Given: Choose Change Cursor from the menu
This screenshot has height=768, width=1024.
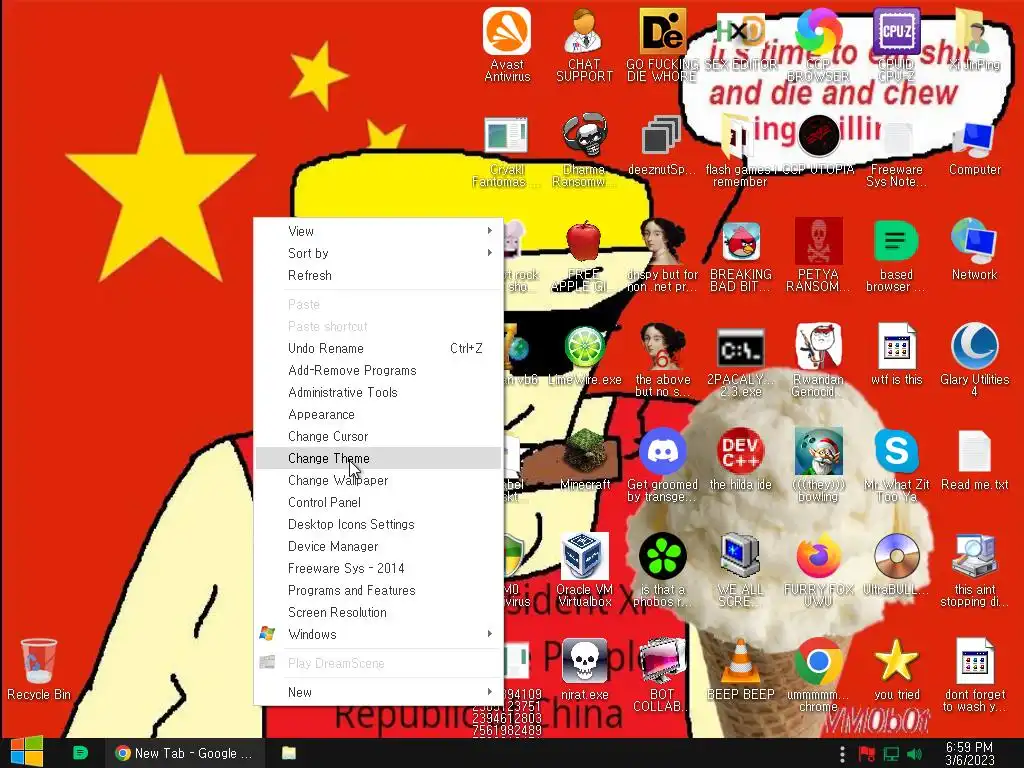Looking at the screenshot, I should 378,436.
